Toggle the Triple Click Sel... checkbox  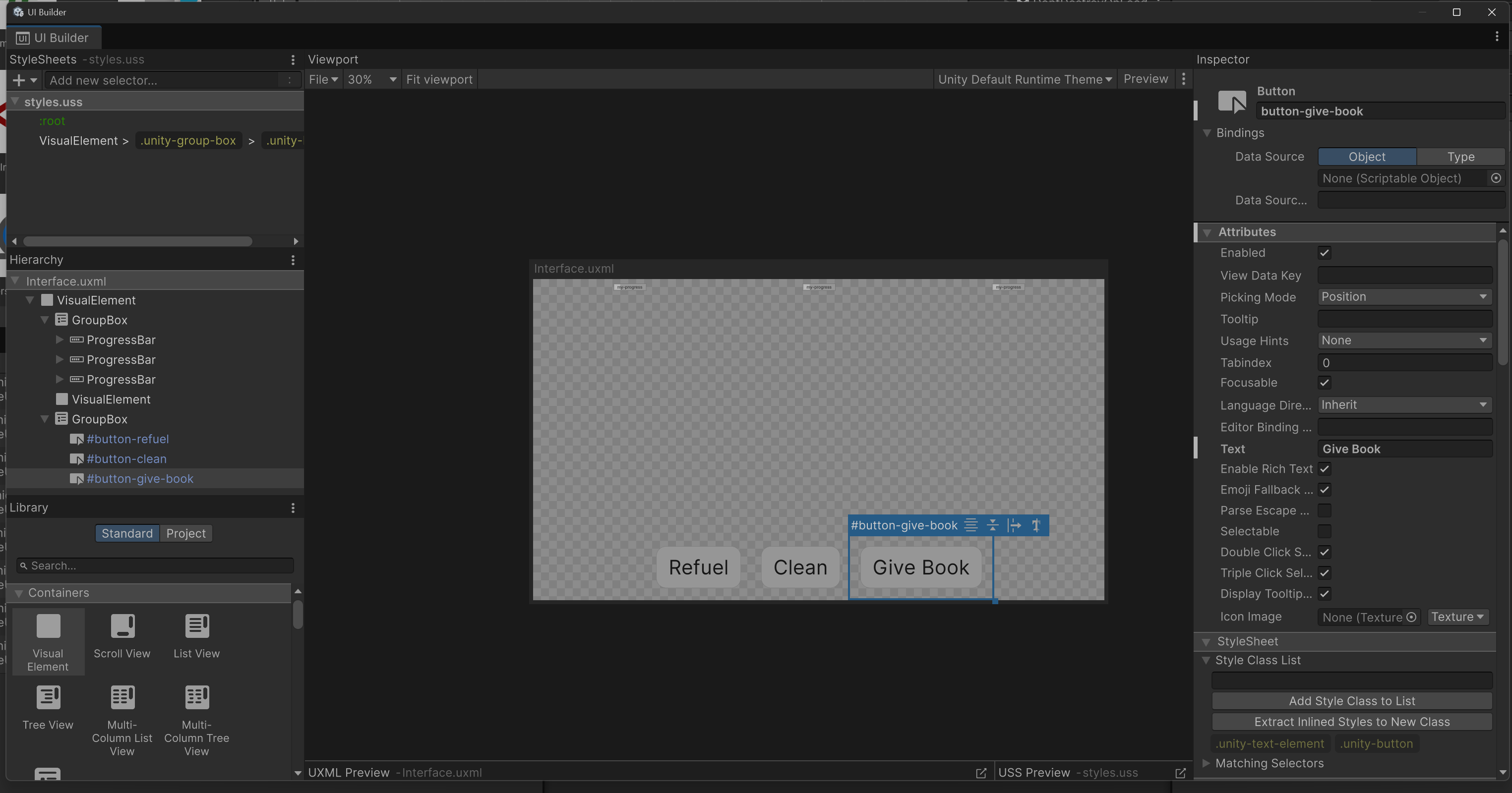1324,573
